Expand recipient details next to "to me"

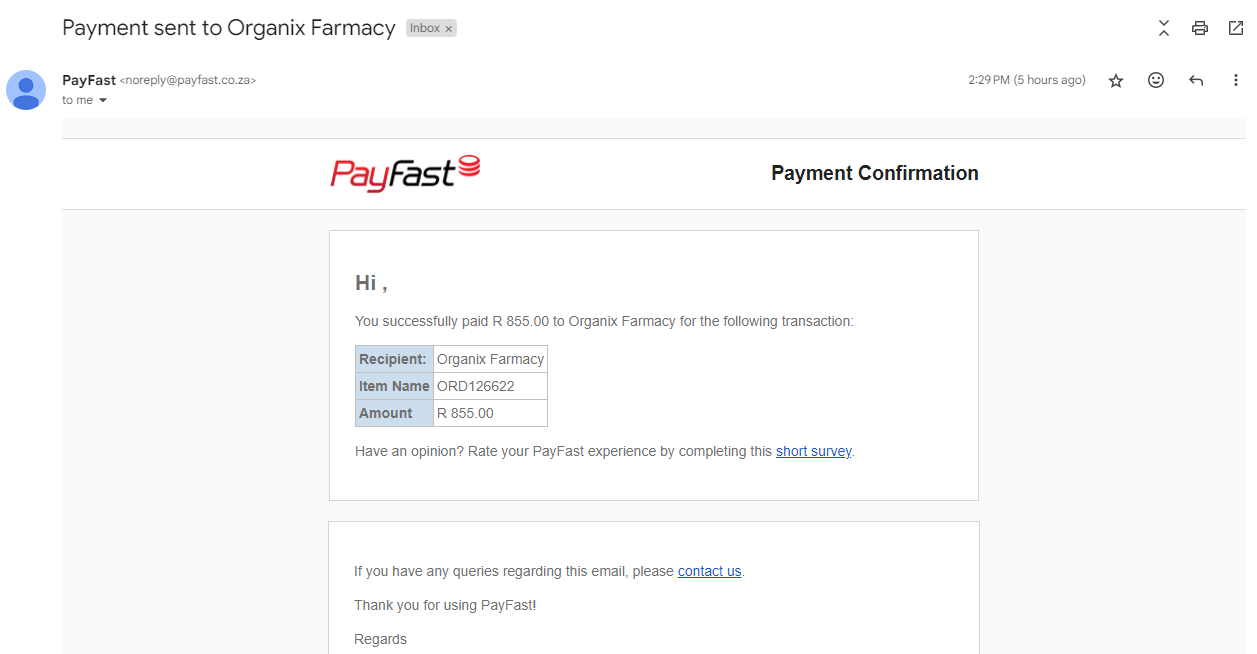pos(103,101)
